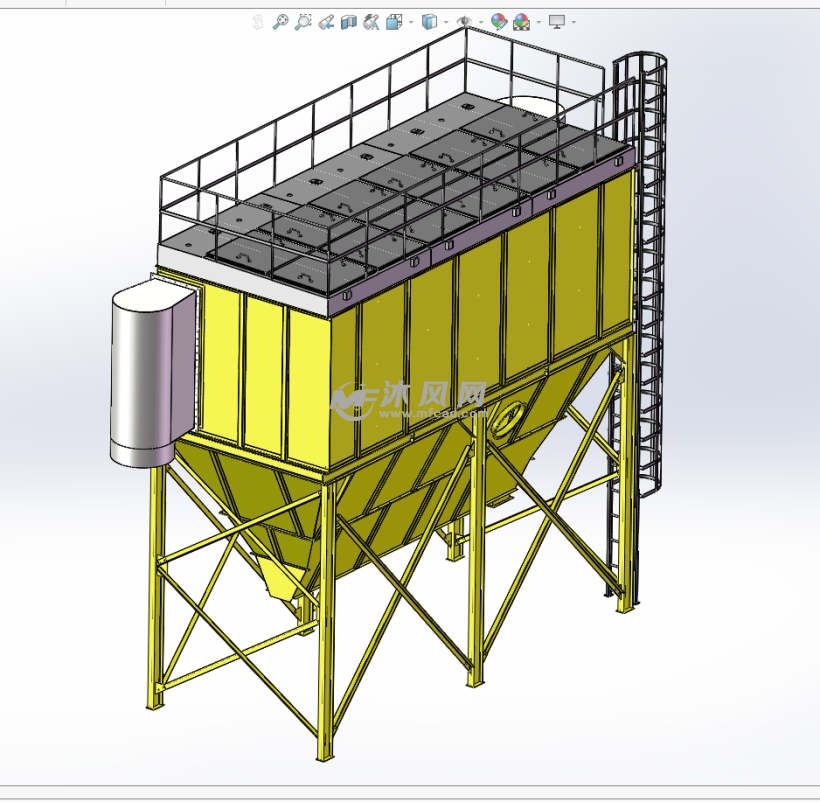Screen dimensions: 820x802
Task: Toggle the Section View tool
Action: click(348, 21)
